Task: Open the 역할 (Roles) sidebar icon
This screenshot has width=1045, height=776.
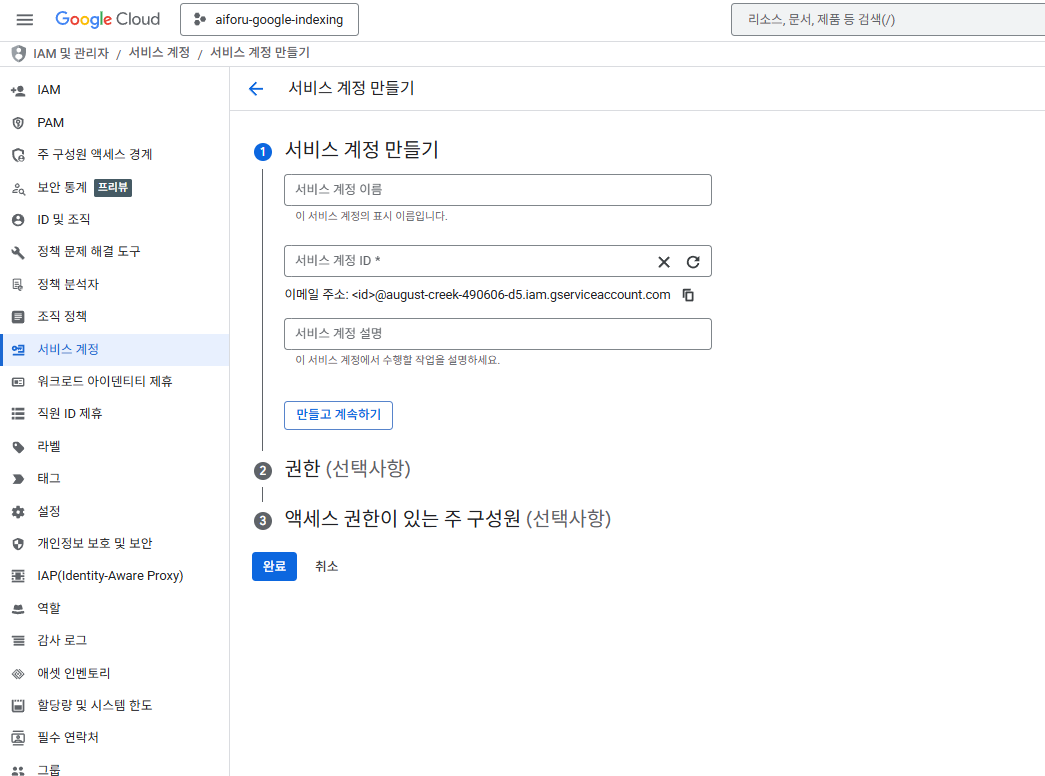Action: pos(18,608)
